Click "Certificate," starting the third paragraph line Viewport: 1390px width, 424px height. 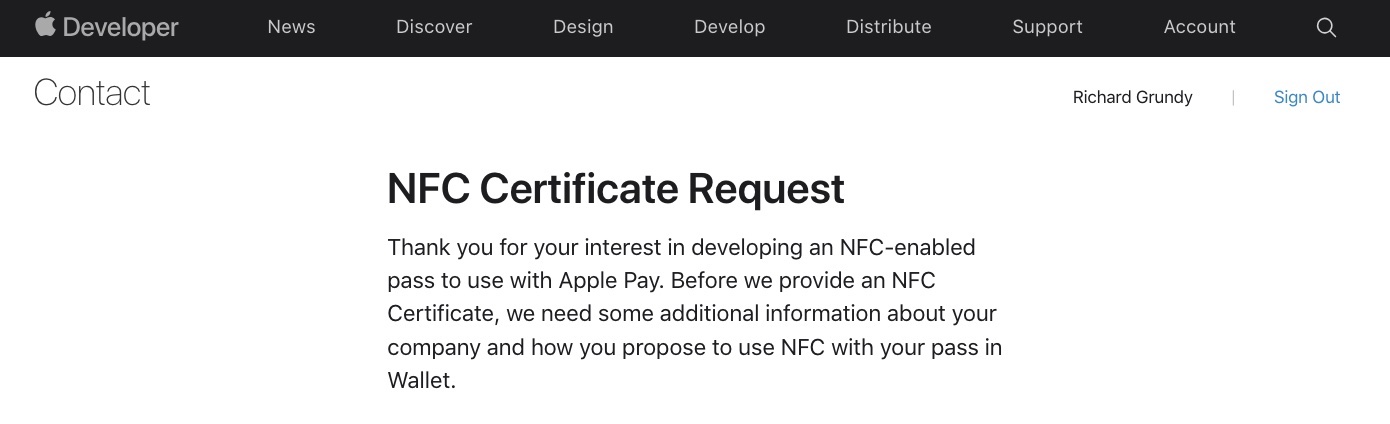442,314
